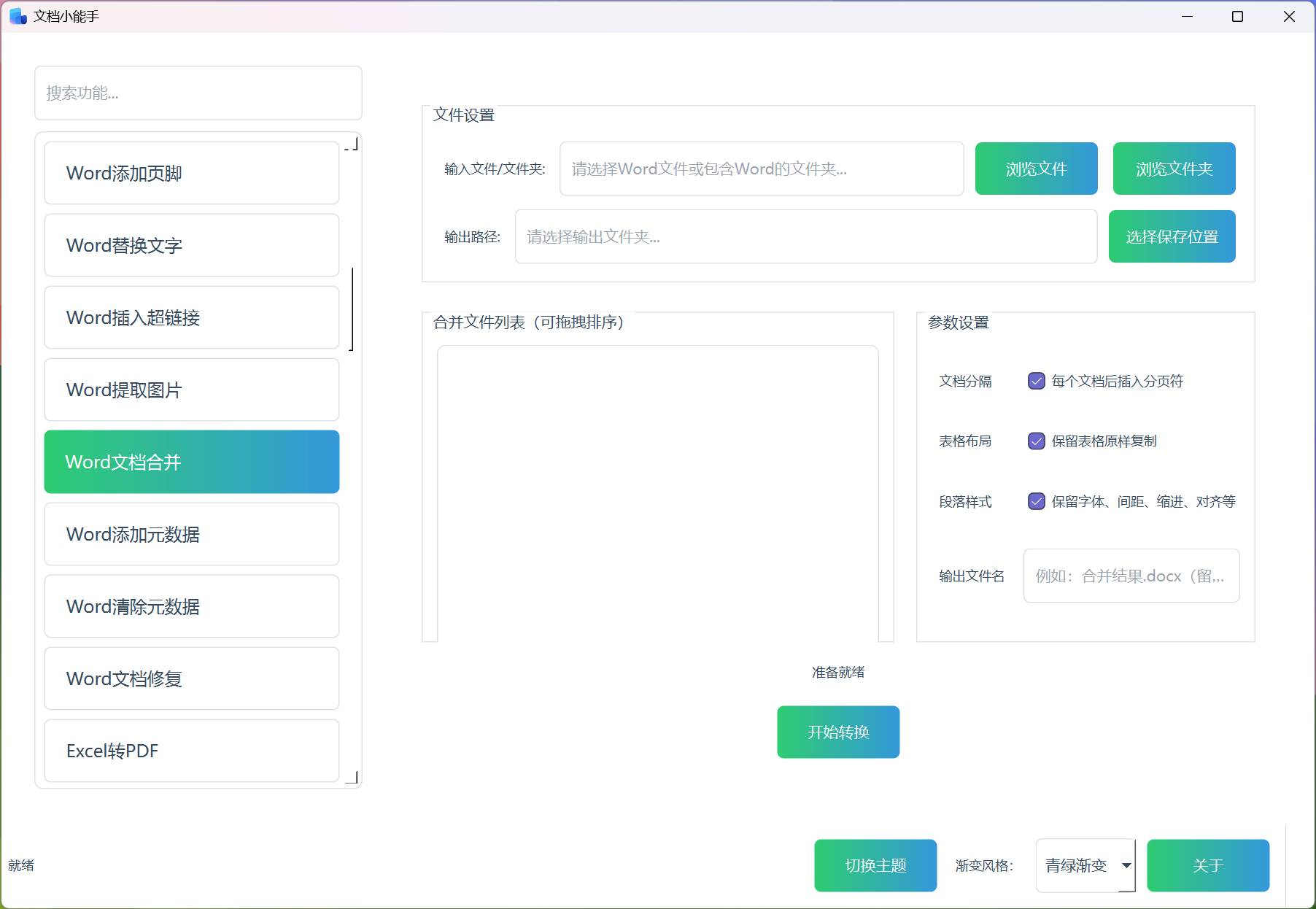The height and width of the screenshot is (909, 1316).
Task: Click the 文档小能手 app logo icon
Action: [16, 15]
